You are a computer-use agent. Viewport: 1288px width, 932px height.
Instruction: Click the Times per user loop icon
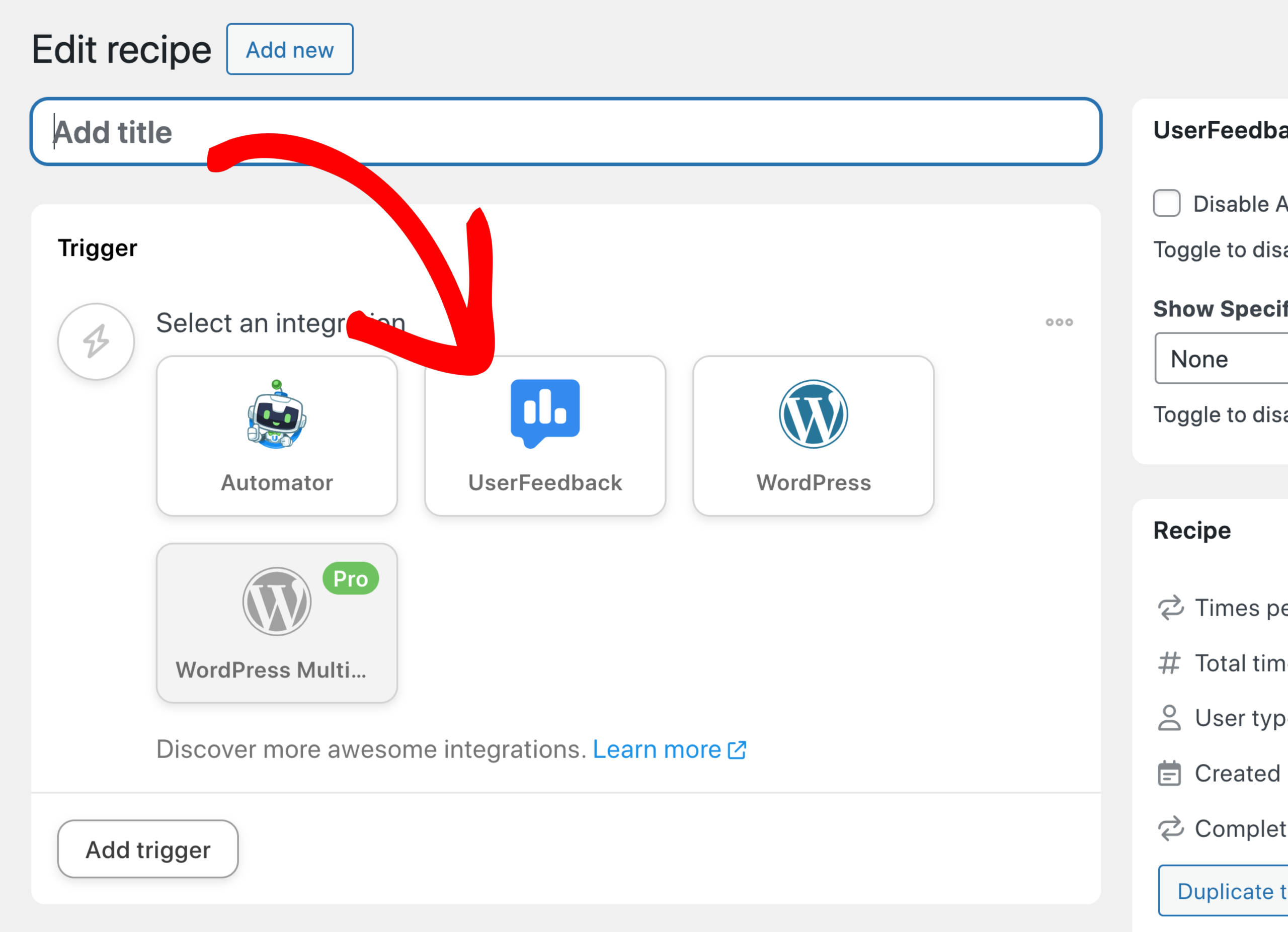pyautogui.click(x=1170, y=608)
